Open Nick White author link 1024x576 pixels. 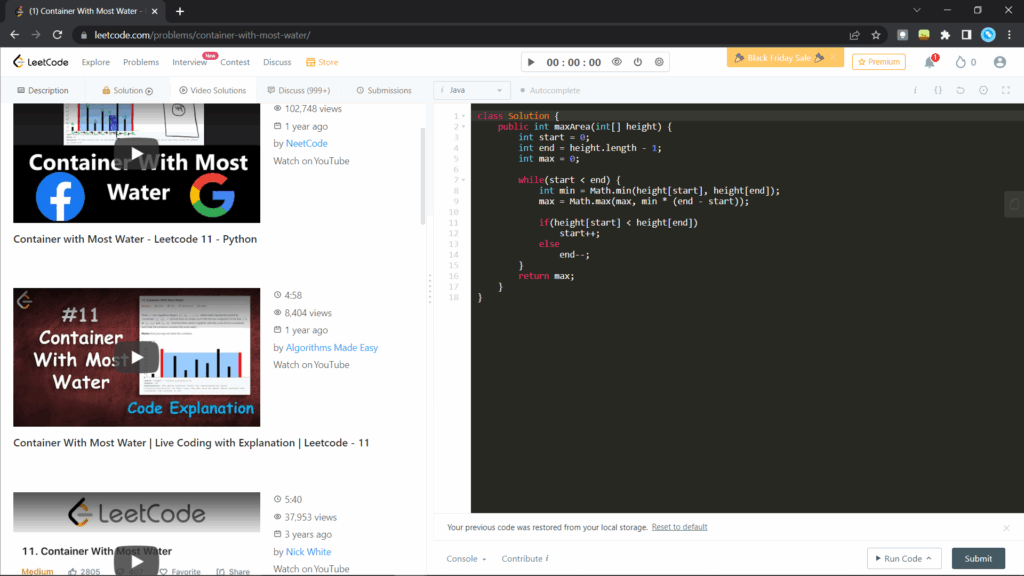click(x=308, y=552)
